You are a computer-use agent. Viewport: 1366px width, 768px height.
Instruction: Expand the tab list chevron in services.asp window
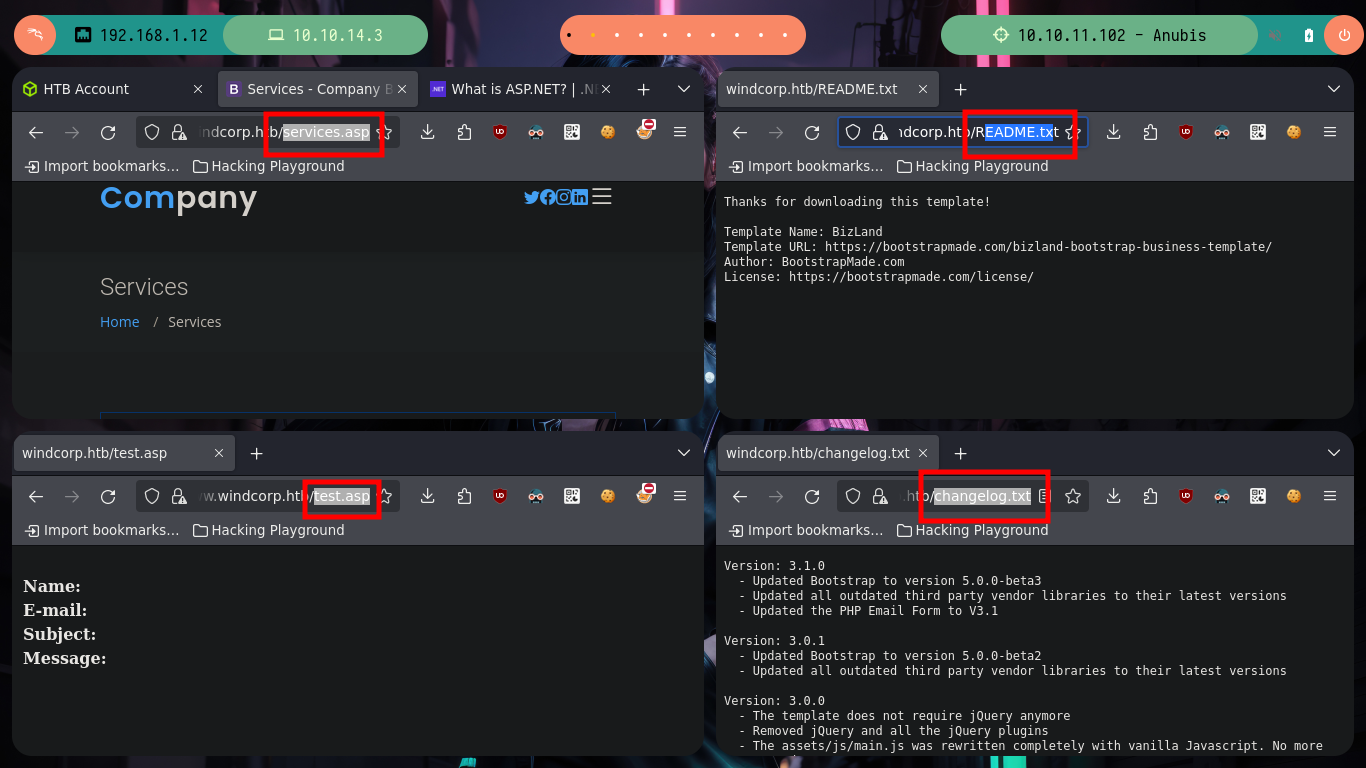coord(684,89)
